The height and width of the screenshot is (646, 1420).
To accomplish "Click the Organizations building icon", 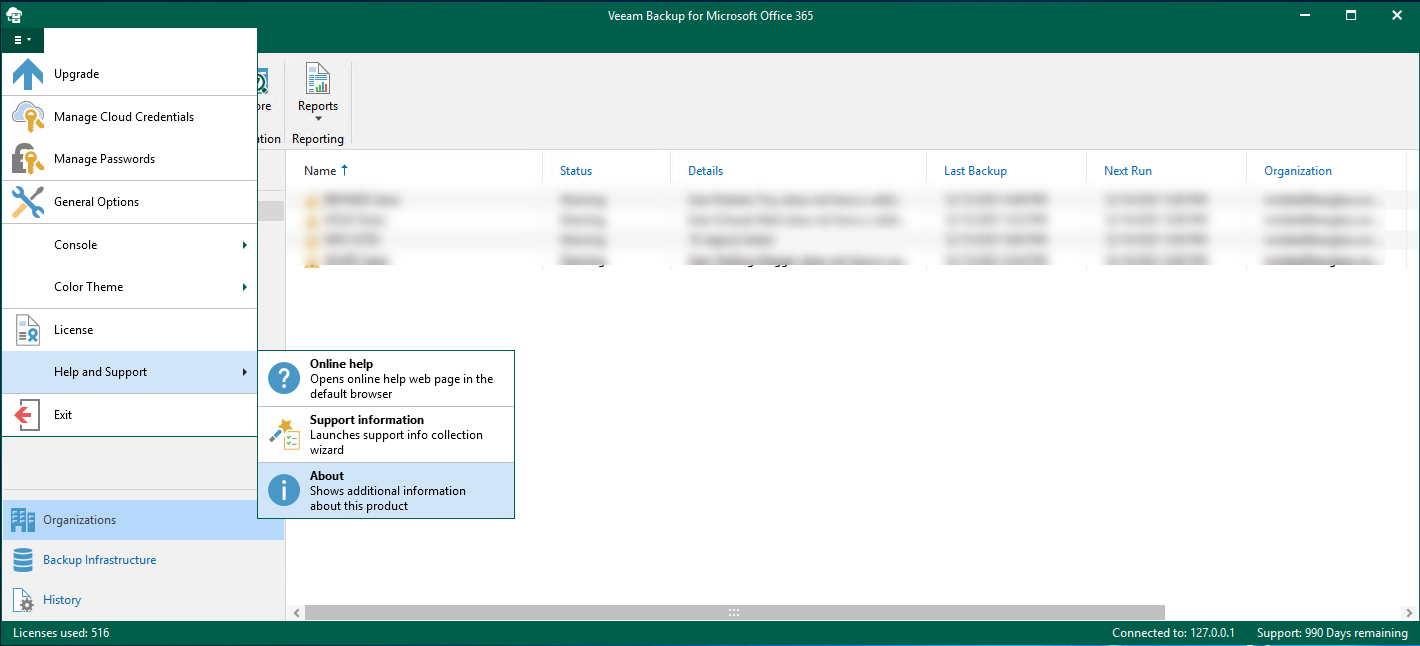I will pos(22,520).
